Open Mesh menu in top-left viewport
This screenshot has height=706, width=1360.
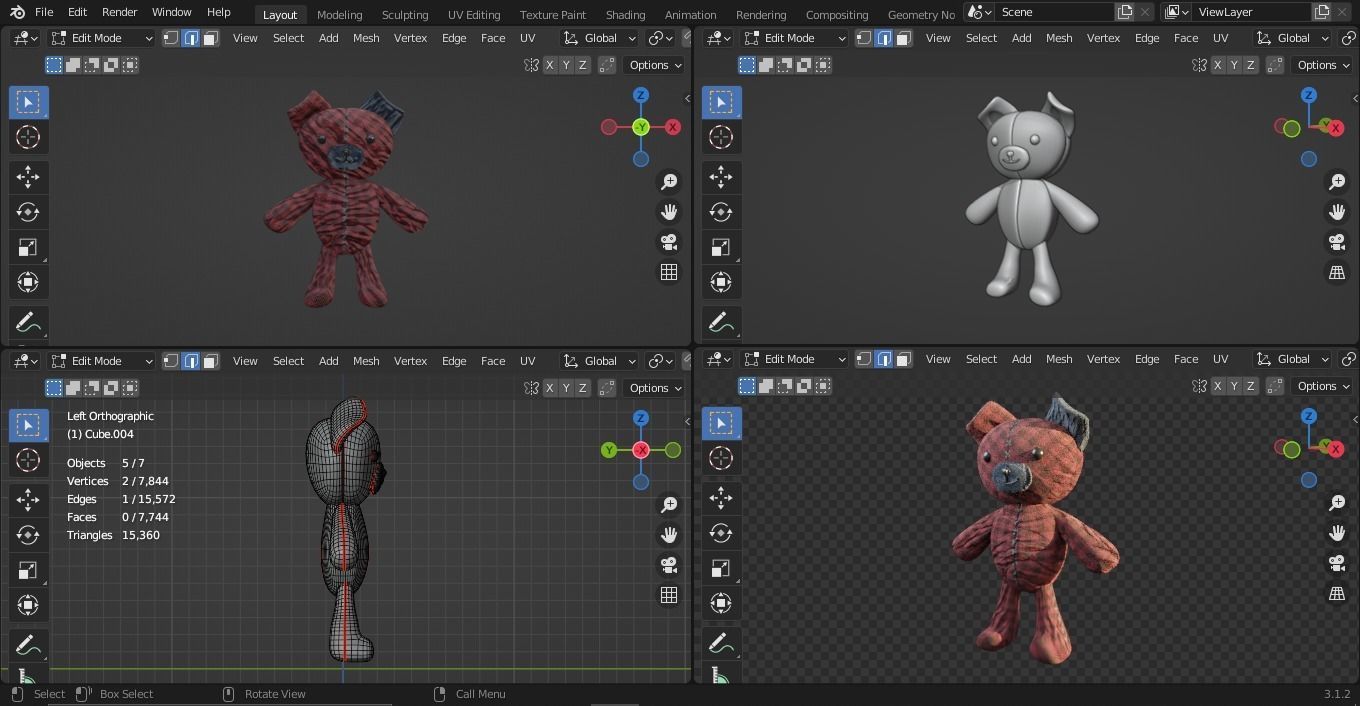(366, 38)
